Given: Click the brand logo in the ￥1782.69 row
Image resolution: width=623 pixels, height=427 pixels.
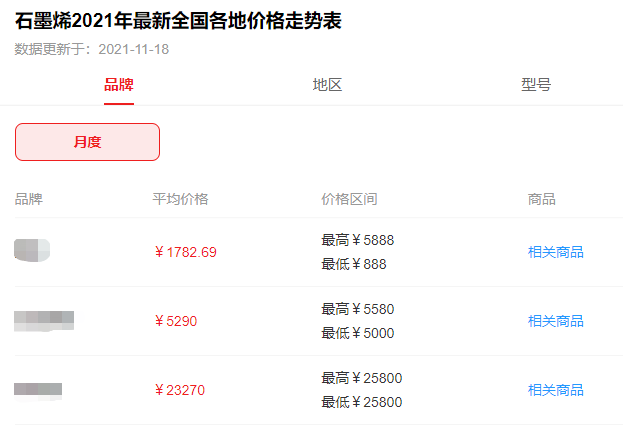Looking at the screenshot, I should click(32, 250).
